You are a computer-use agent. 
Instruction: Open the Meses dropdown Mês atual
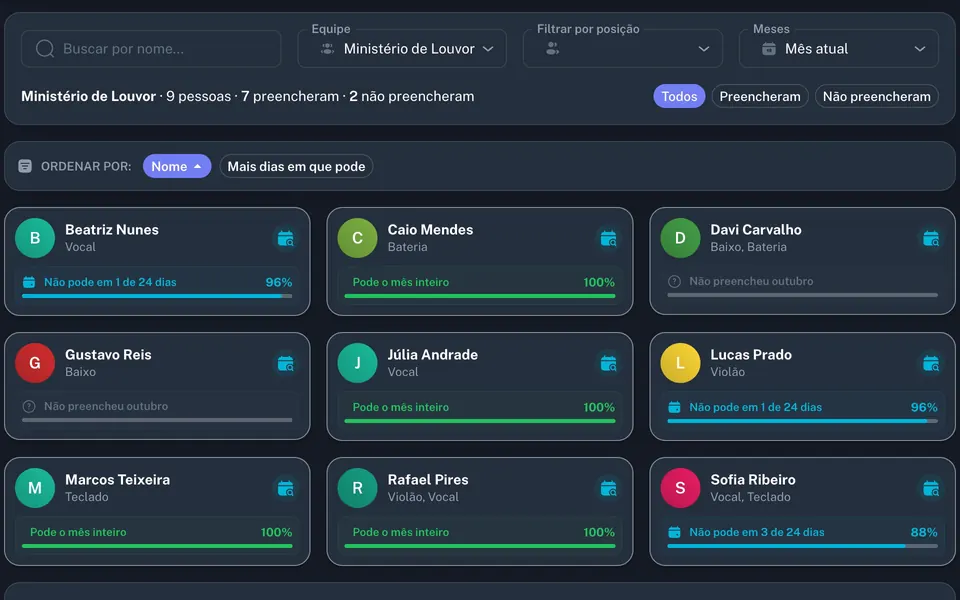point(839,48)
